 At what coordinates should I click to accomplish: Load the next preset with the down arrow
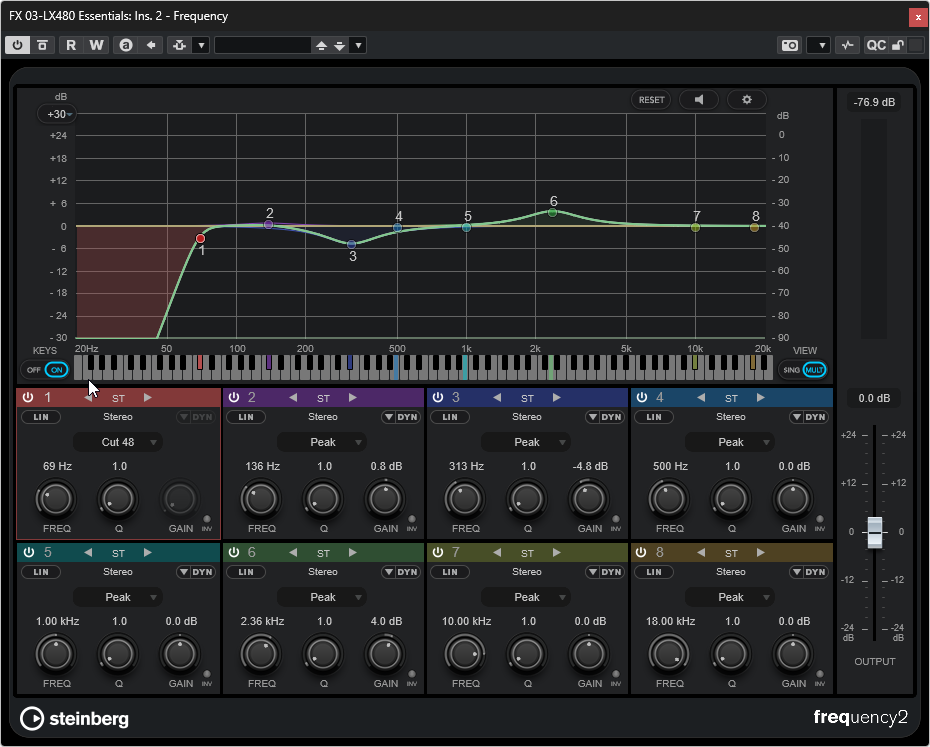pos(340,46)
